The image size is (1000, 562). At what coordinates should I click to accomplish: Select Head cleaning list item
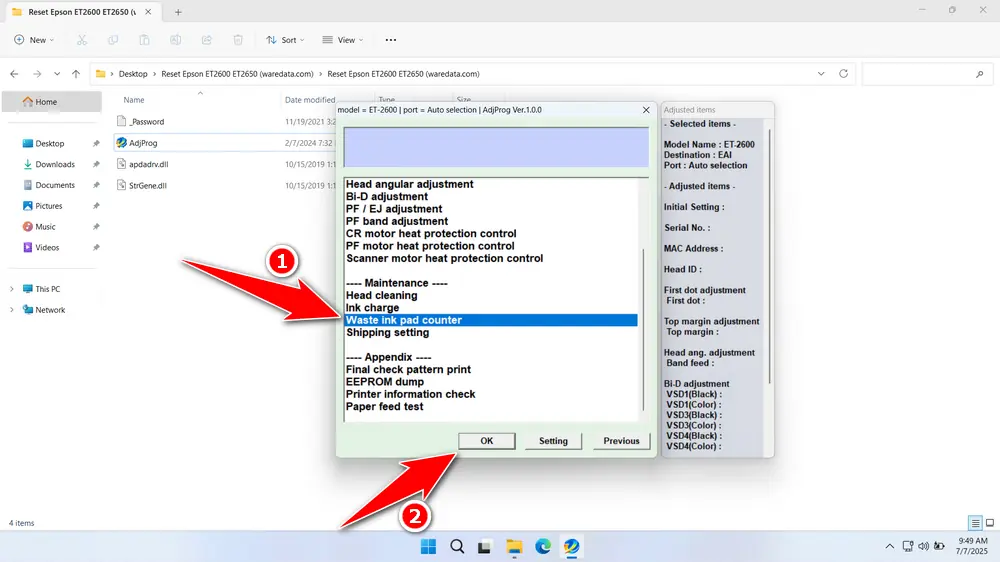click(x=381, y=295)
